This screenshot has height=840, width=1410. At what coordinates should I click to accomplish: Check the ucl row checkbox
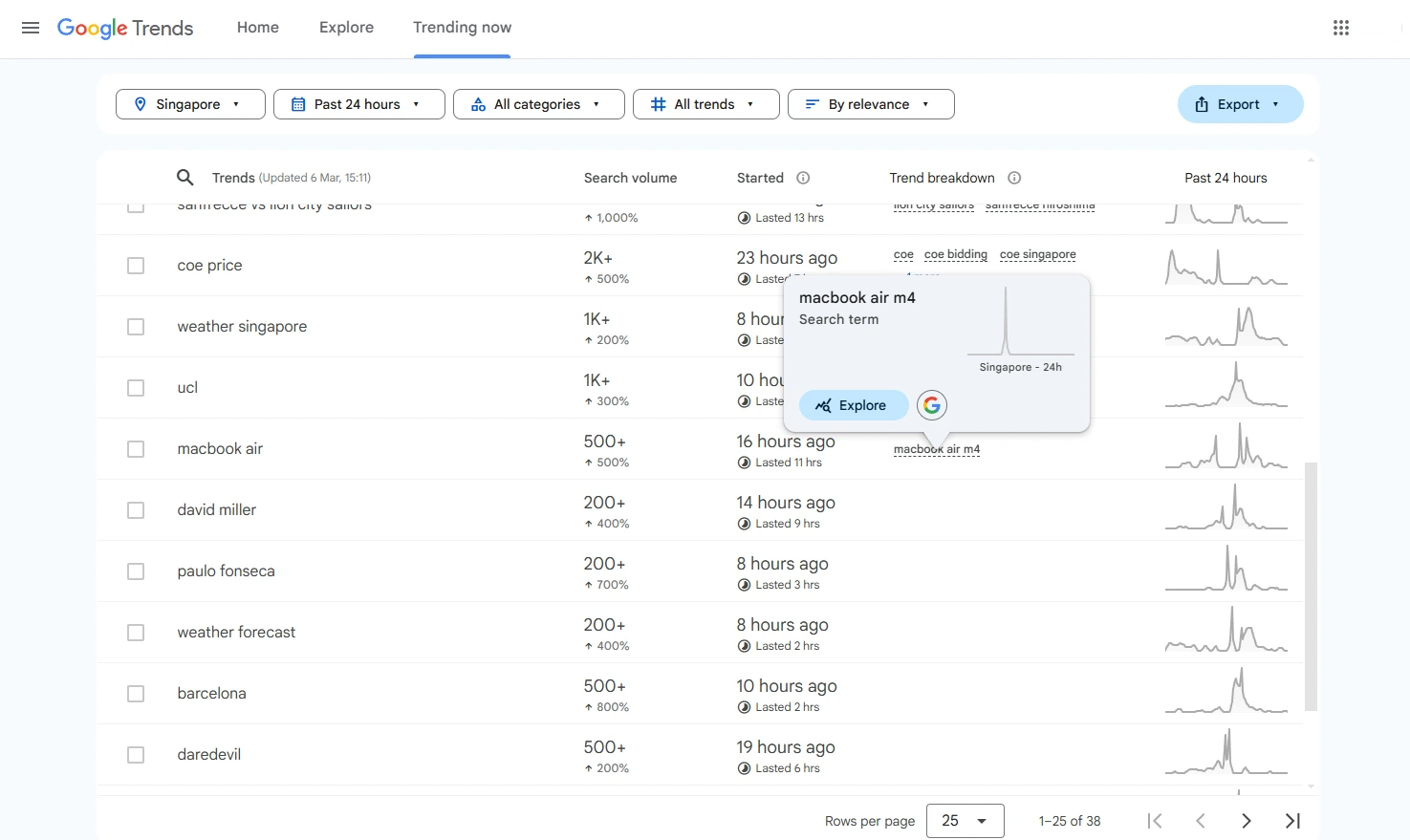tap(136, 388)
